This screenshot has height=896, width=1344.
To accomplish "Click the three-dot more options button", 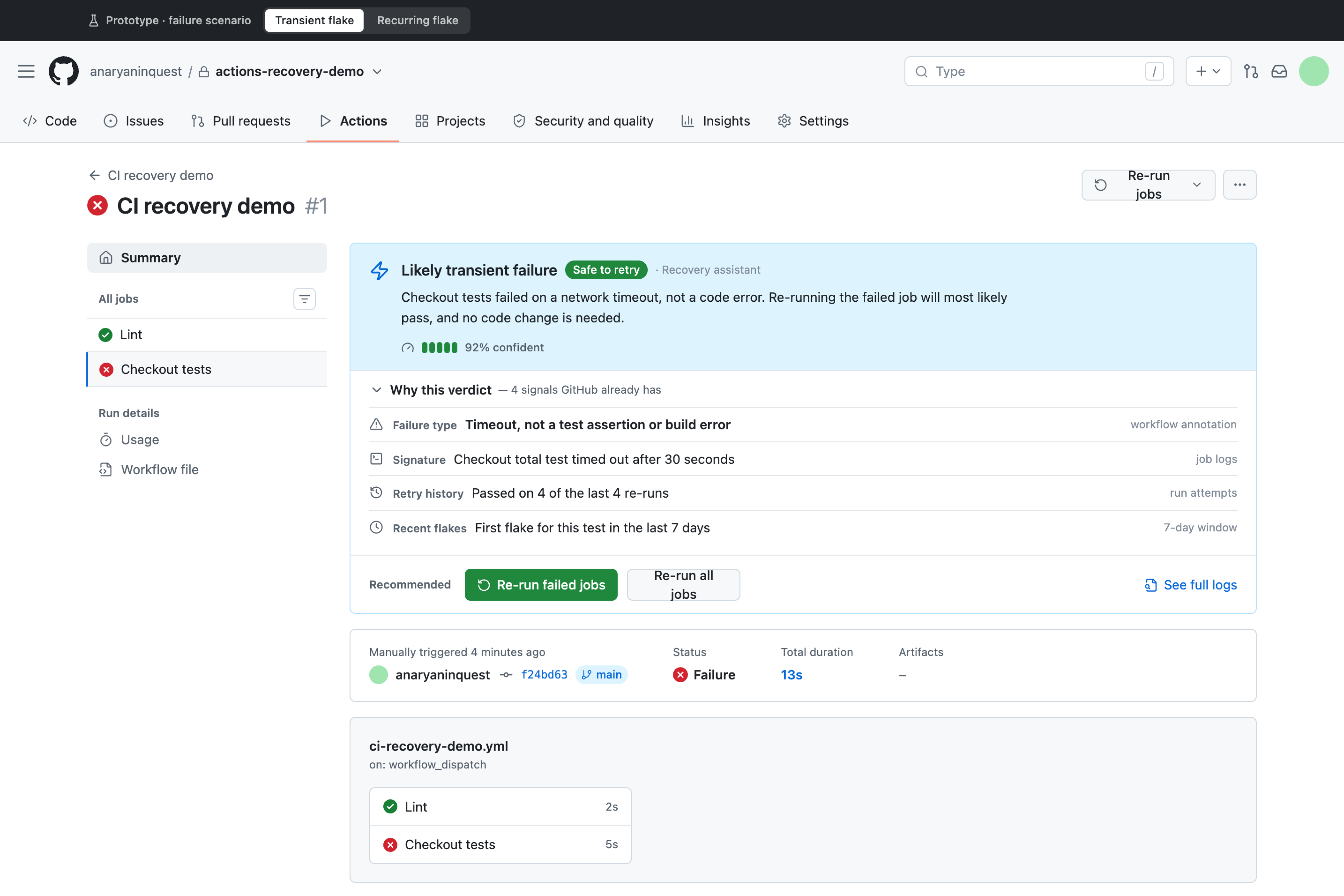I will (1239, 185).
